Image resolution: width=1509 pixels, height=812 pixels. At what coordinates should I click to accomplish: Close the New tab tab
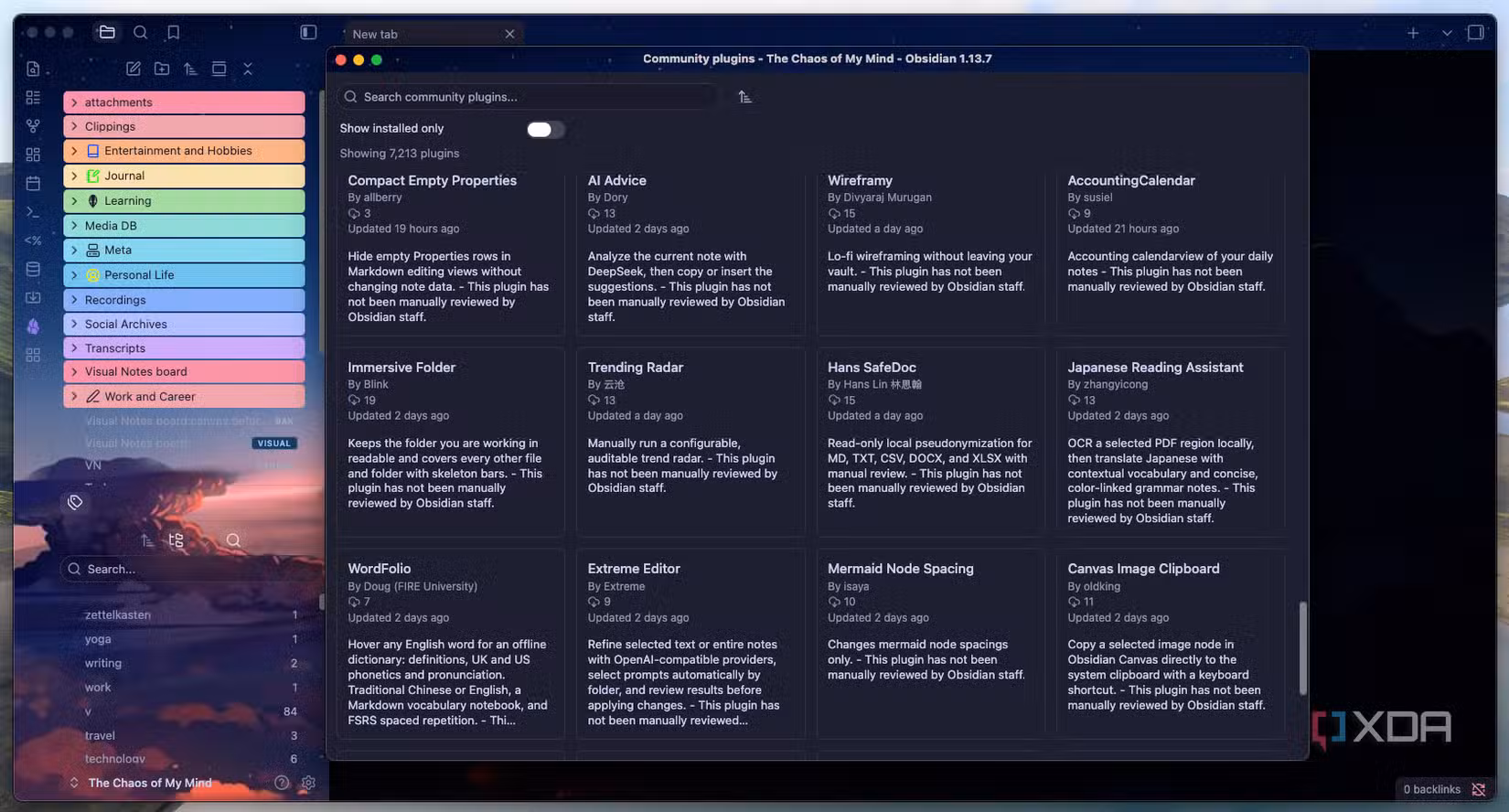coord(509,34)
